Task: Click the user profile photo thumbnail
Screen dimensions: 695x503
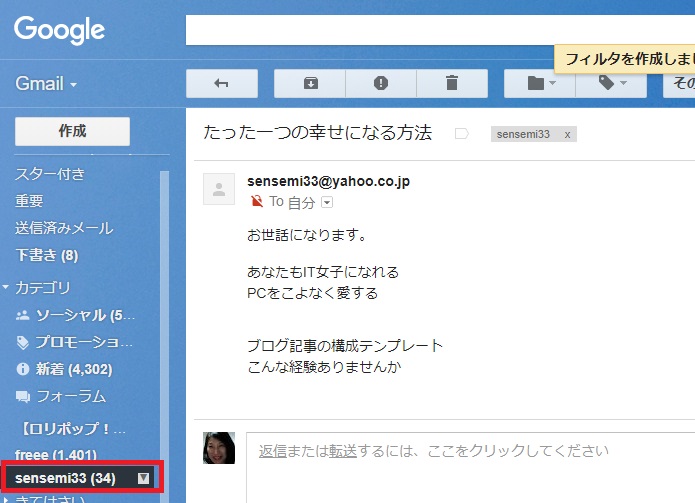Action: click(219, 448)
